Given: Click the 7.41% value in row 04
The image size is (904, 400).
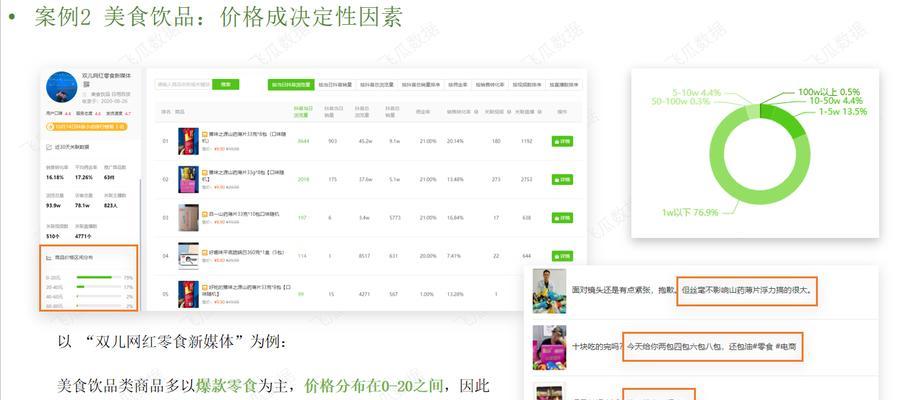Looking at the screenshot, I should click(454, 256).
